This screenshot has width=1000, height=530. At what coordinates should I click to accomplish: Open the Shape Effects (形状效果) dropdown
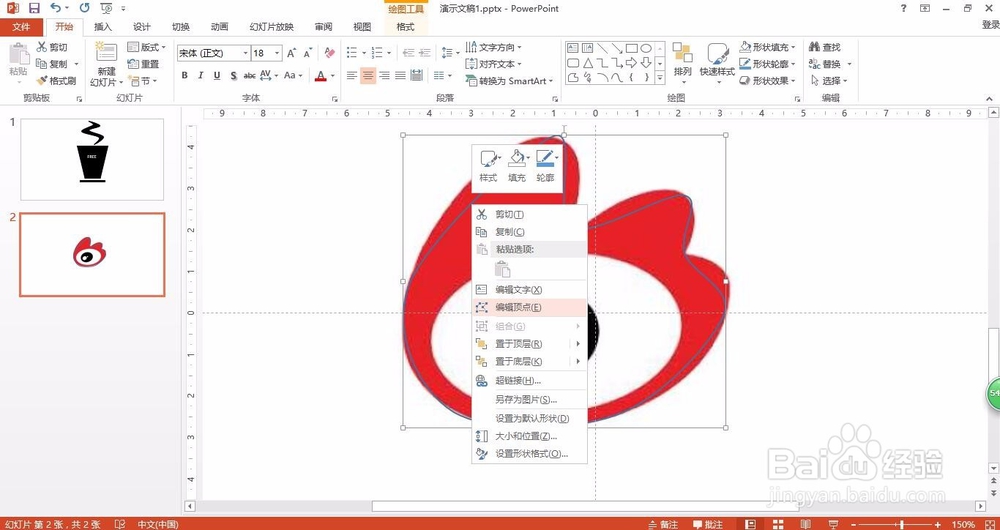point(767,81)
